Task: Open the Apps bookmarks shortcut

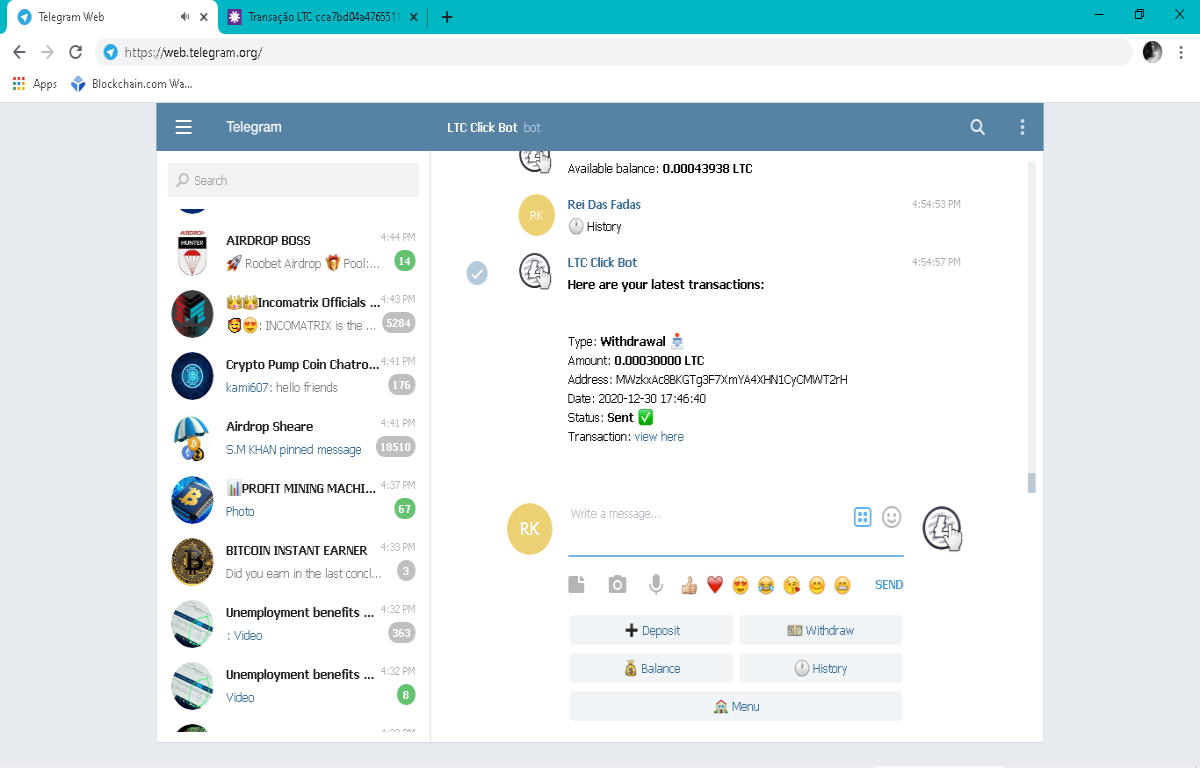Action: coord(35,84)
